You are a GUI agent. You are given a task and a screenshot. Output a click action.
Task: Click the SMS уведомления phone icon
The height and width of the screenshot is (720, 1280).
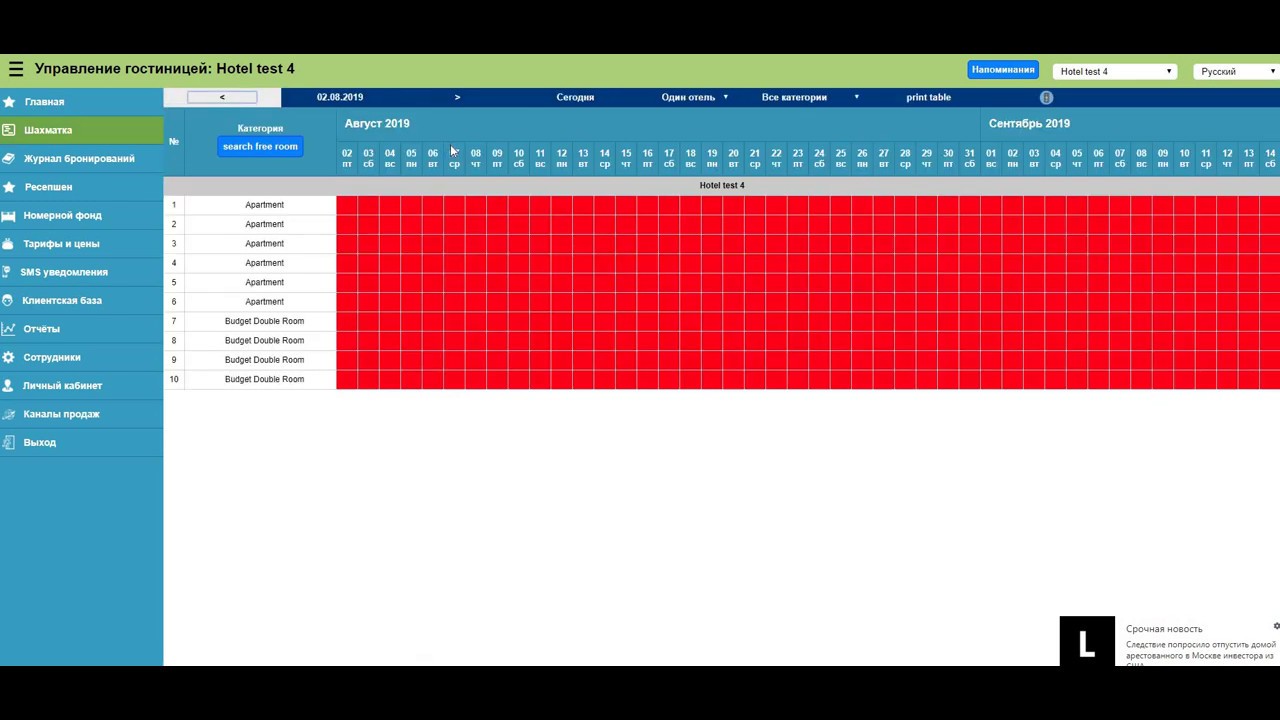[7, 272]
